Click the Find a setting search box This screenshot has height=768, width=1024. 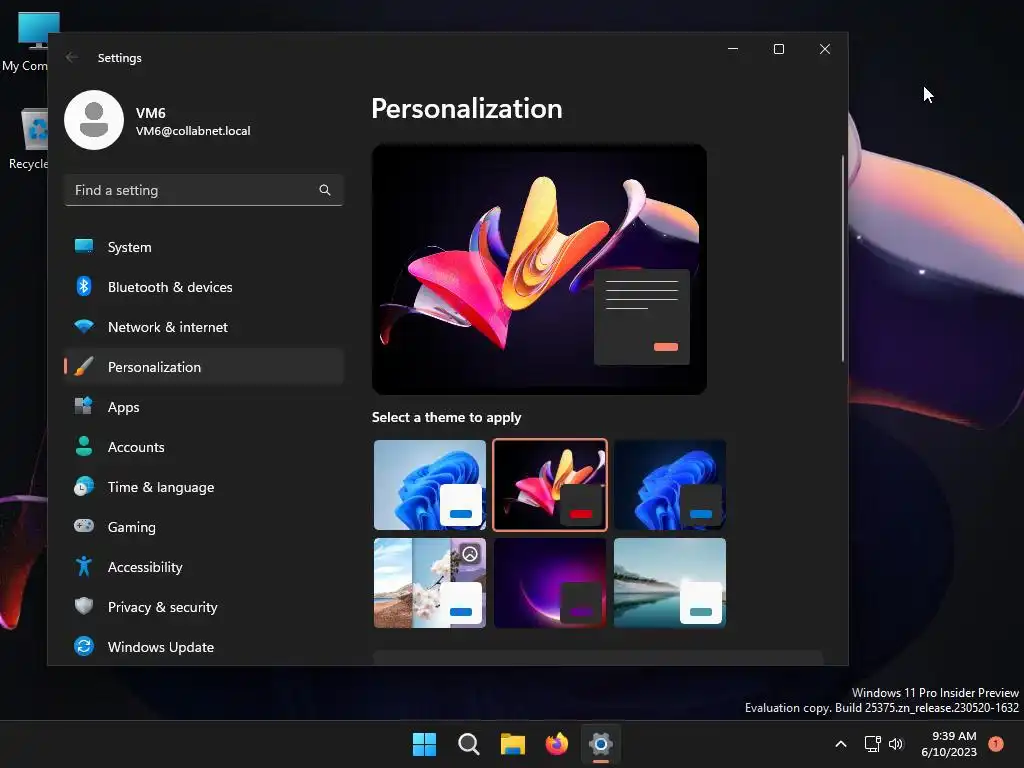tap(204, 190)
